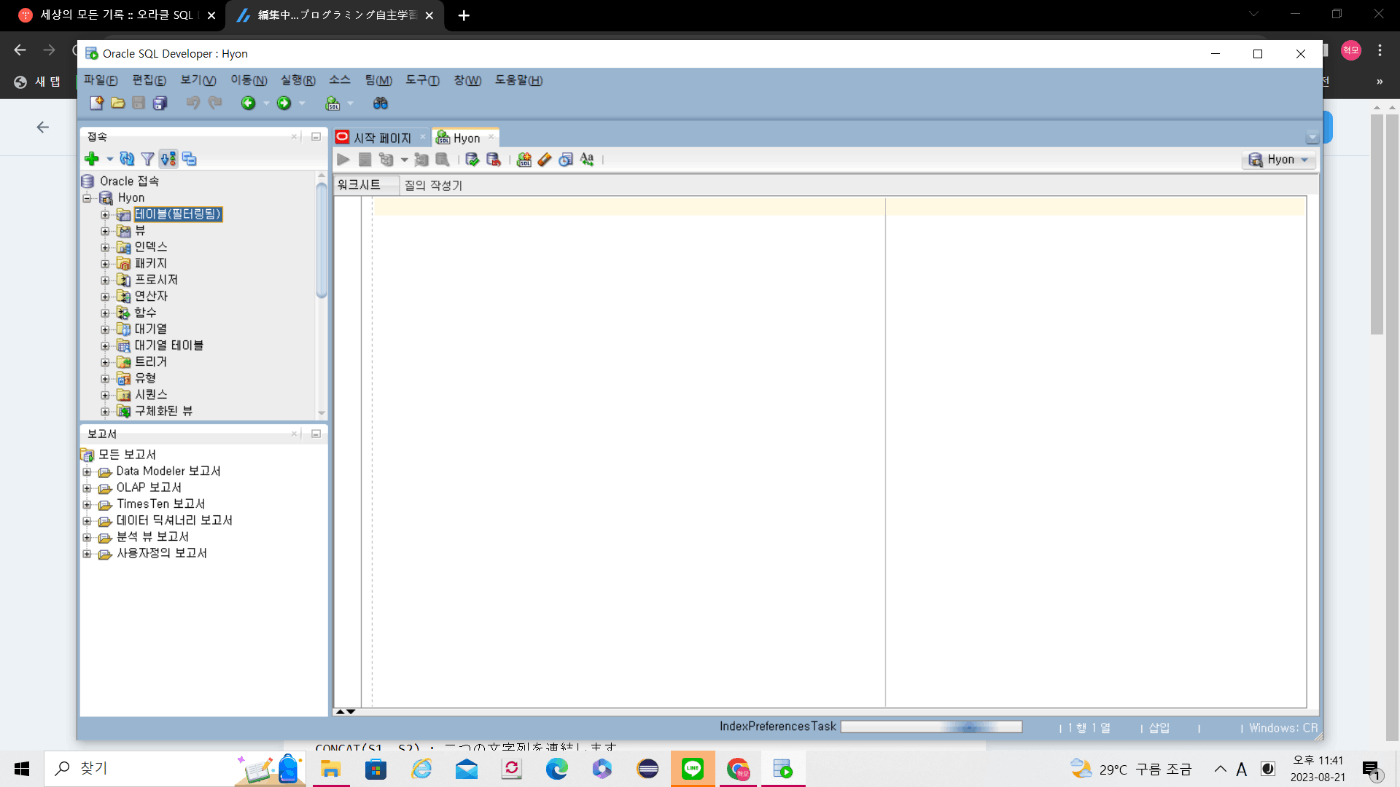Viewport: 1400px width, 787px height.
Task: Click the Run Script icon in worksheet toolbar
Action: pyautogui.click(x=365, y=159)
